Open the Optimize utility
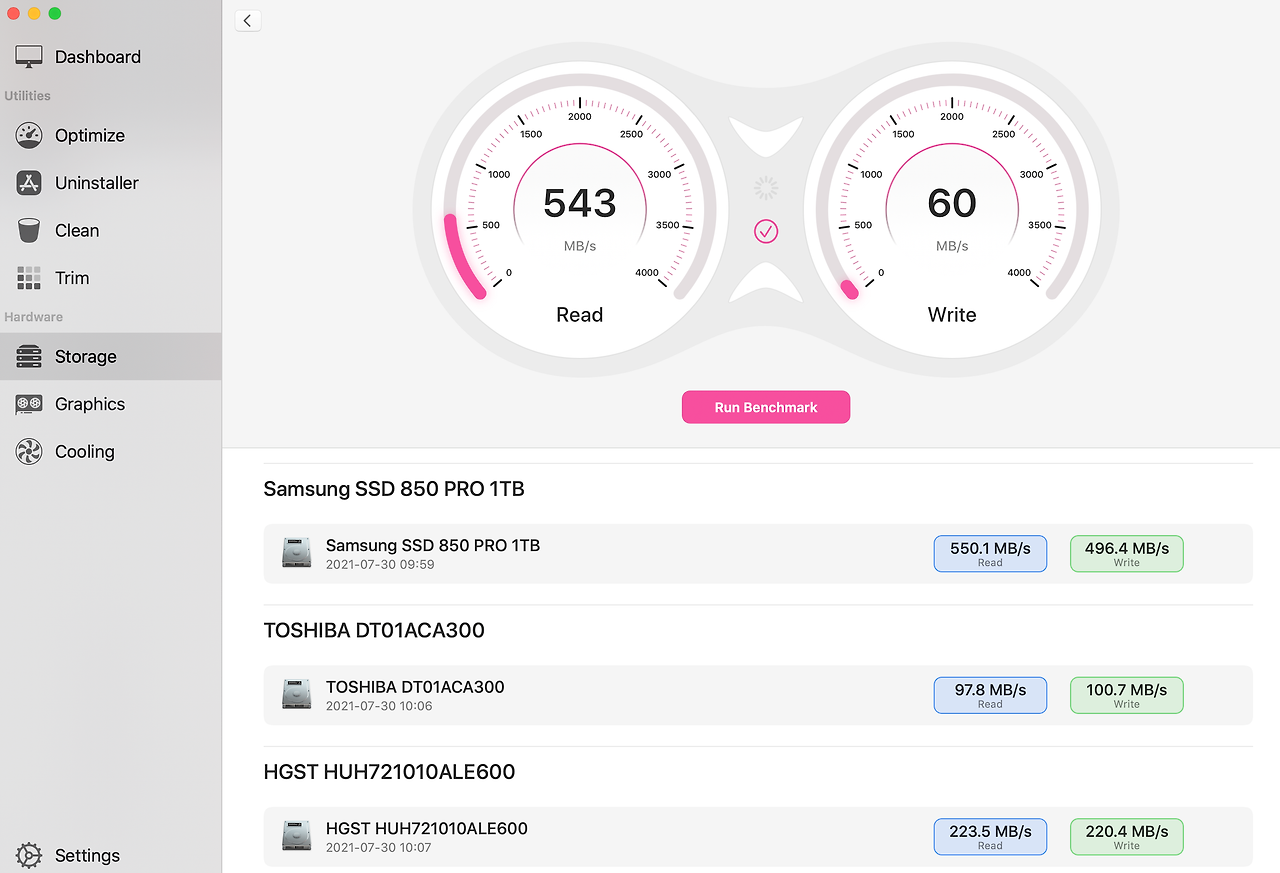 (x=111, y=135)
